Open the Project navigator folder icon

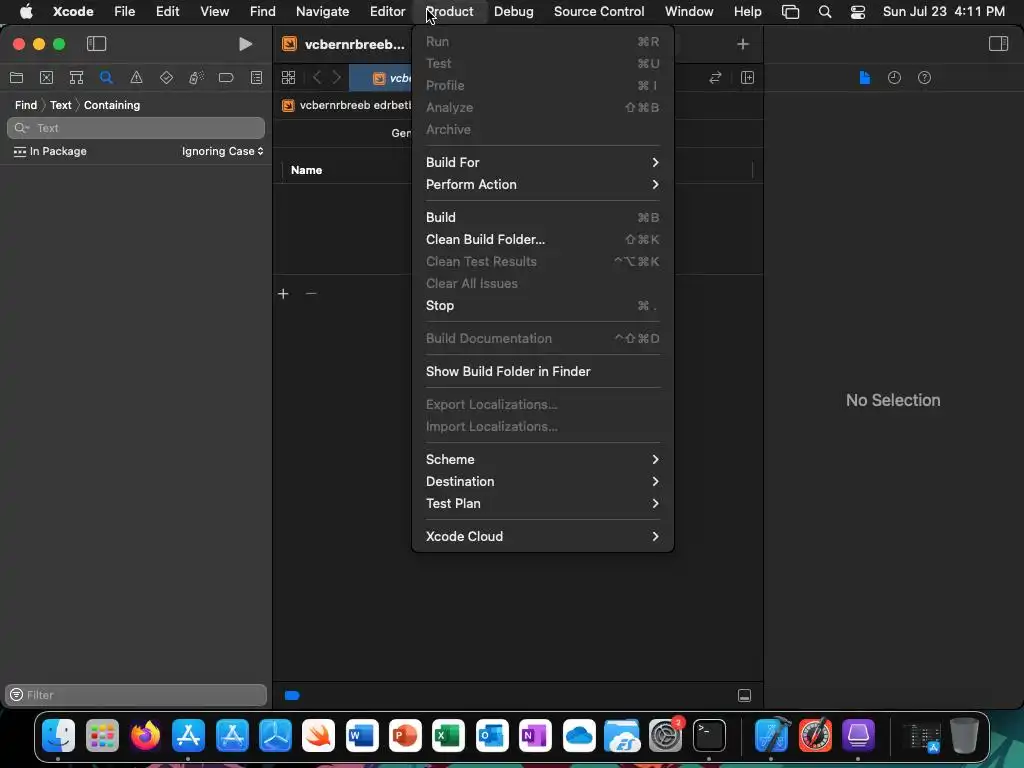[x=16, y=78]
